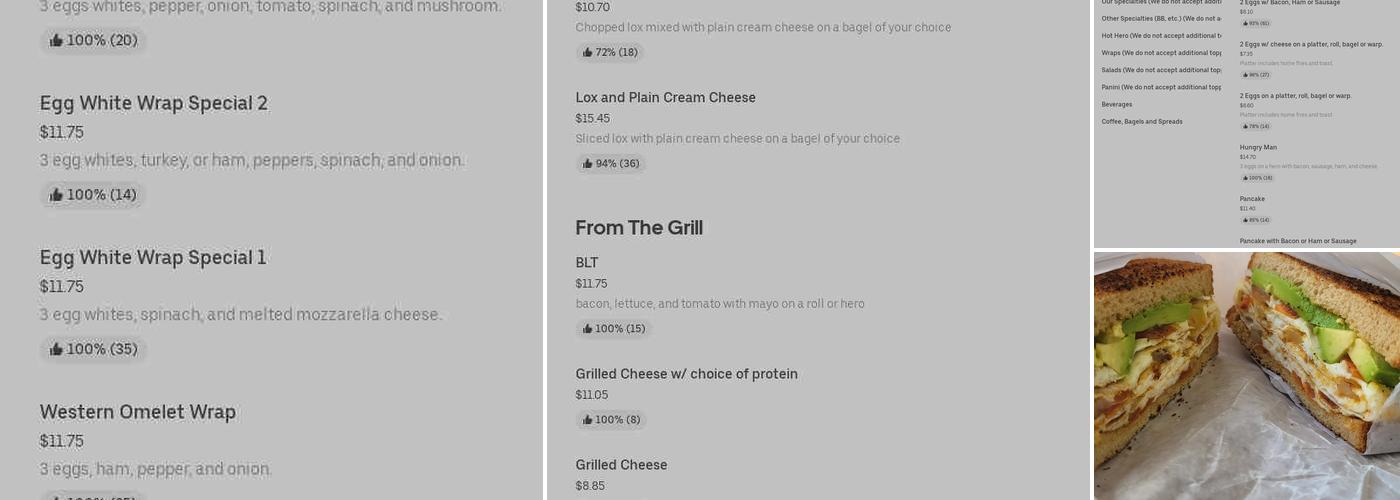Image resolution: width=1400 pixels, height=500 pixels.
Task: Click thumbs-up icon on Egg White Wrap Special 1
Action: [x=56, y=349]
